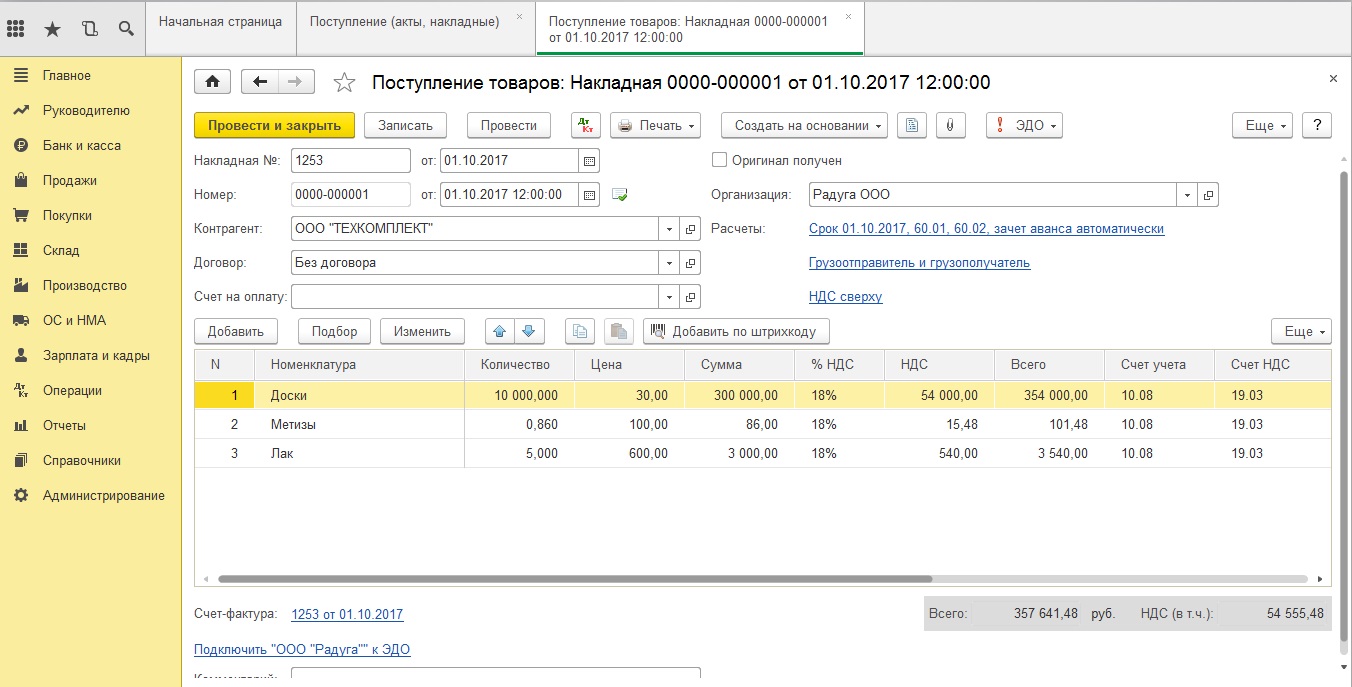Expand the Контрагент dropdown list
The image size is (1352, 687).
point(669,229)
